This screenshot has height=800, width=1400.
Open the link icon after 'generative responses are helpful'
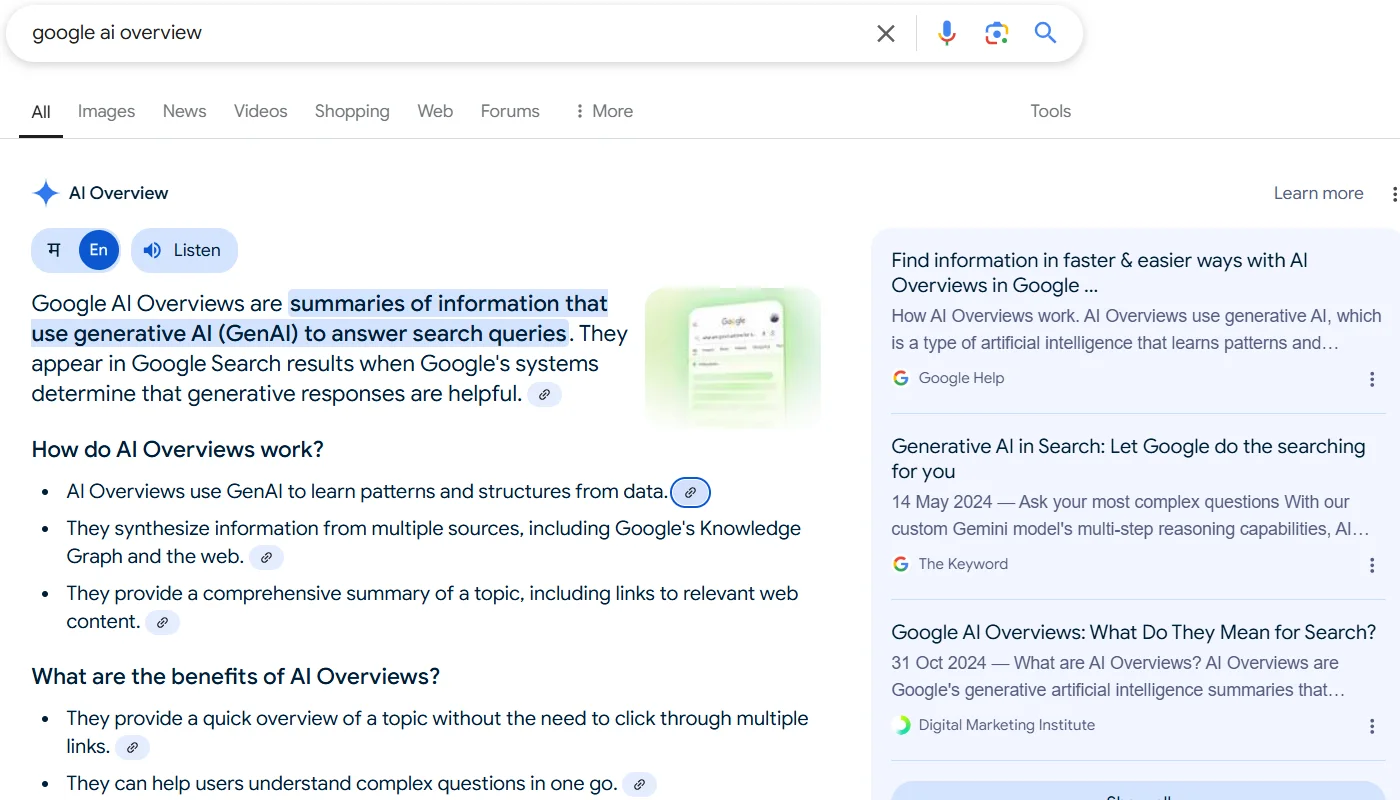[545, 395]
